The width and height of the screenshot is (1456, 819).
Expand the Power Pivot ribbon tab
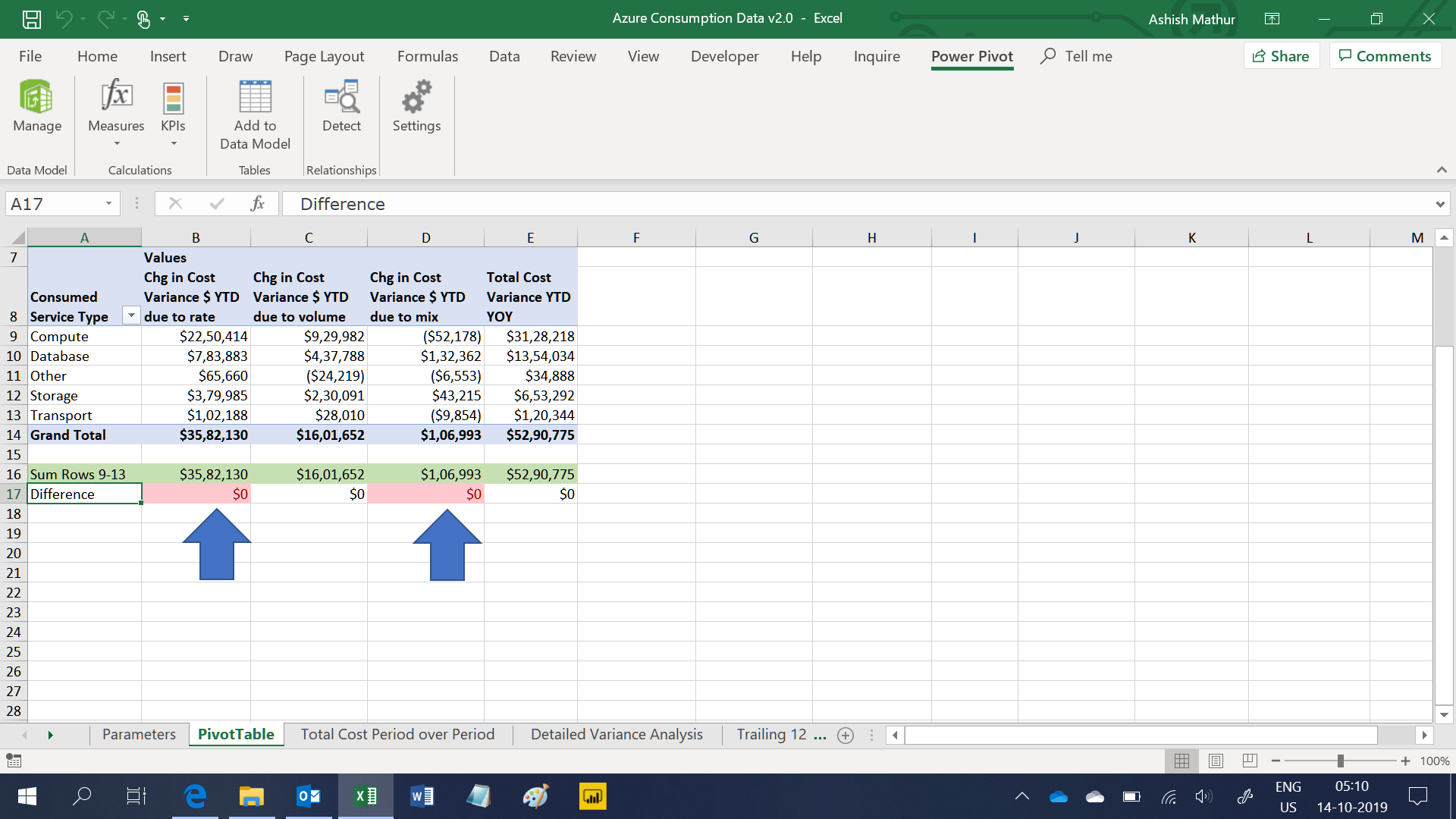[971, 56]
